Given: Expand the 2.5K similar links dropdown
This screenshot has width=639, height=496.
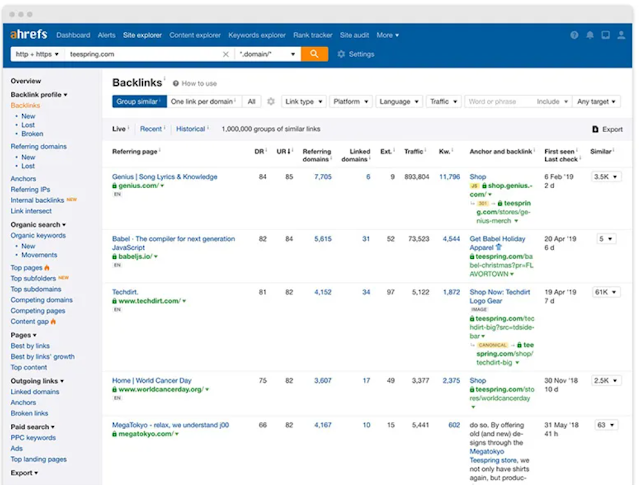Looking at the screenshot, I should click(606, 381).
